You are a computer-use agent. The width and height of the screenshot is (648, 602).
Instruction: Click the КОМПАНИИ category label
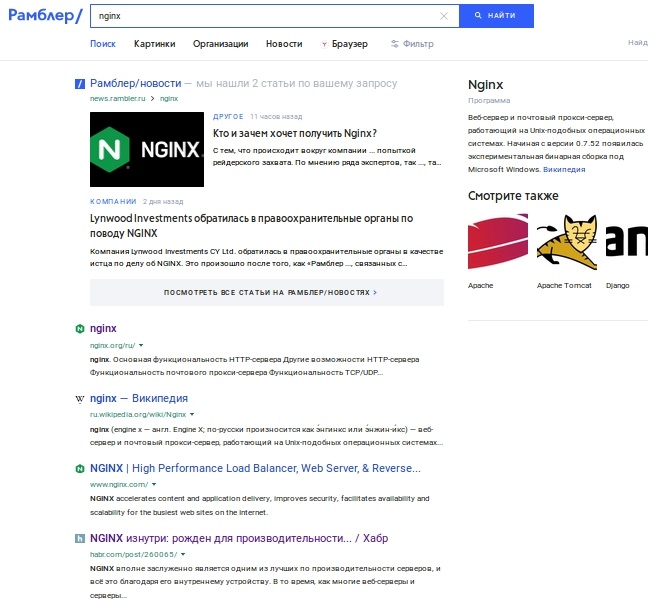pos(113,202)
